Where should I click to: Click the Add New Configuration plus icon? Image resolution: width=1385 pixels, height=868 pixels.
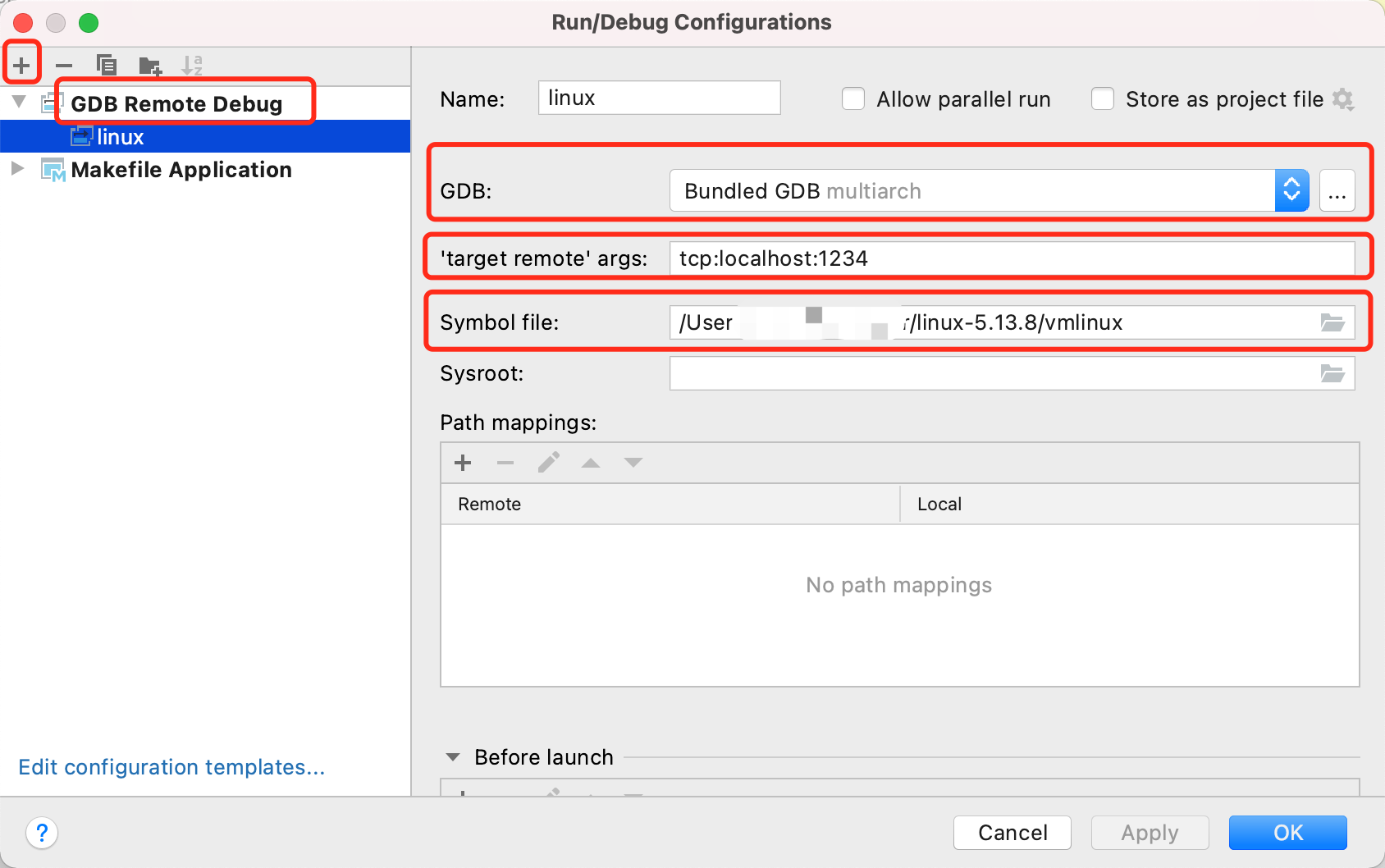point(21,64)
